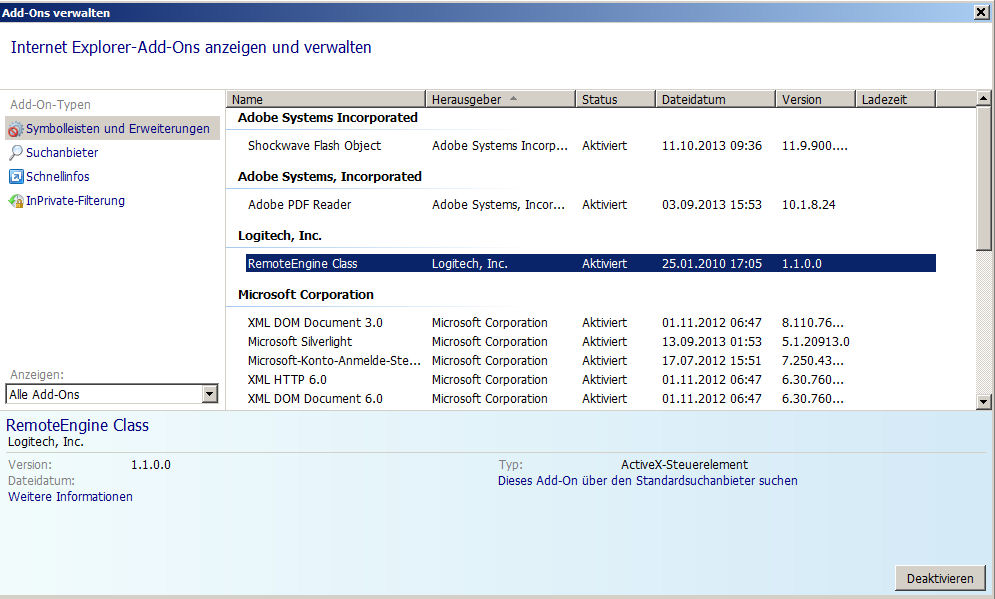This screenshot has width=995, height=599.
Task: Close the Add-Ons verwalten window
Action: click(980, 12)
